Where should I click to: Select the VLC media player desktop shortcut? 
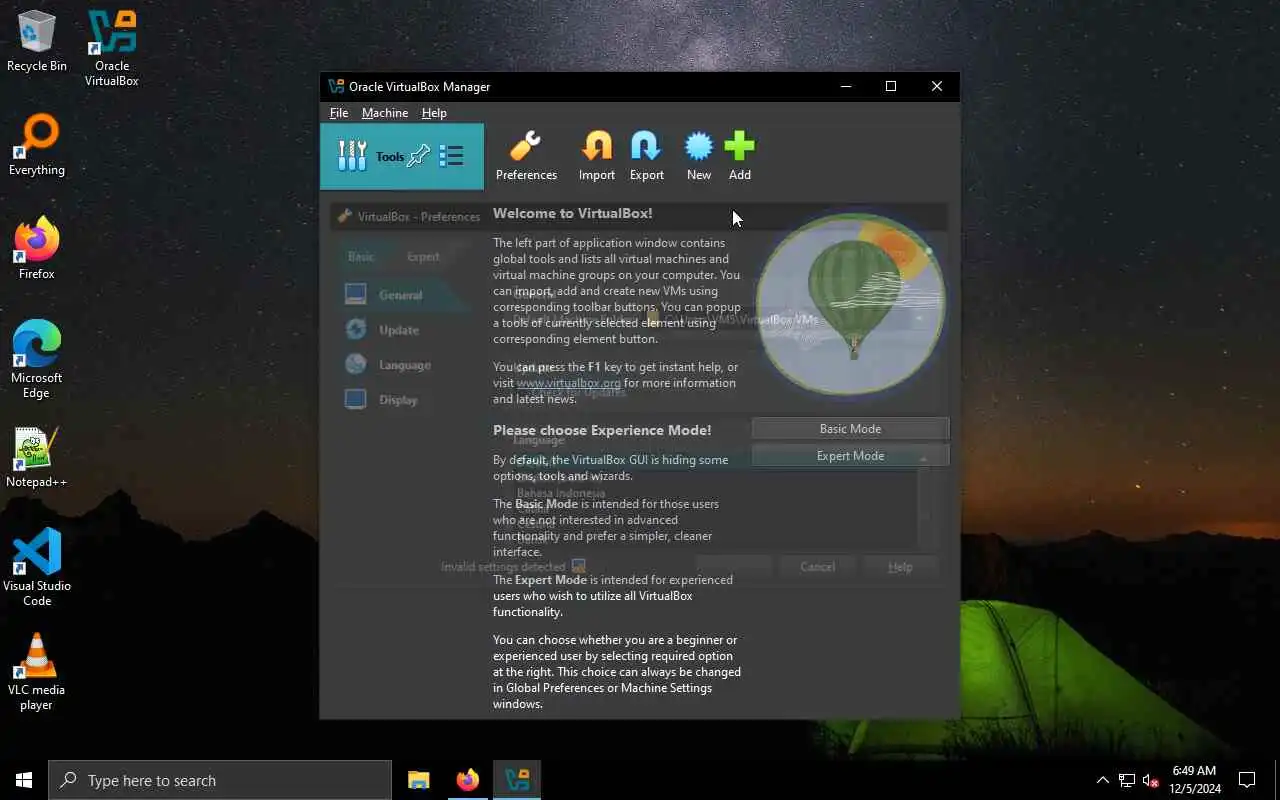click(x=37, y=672)
